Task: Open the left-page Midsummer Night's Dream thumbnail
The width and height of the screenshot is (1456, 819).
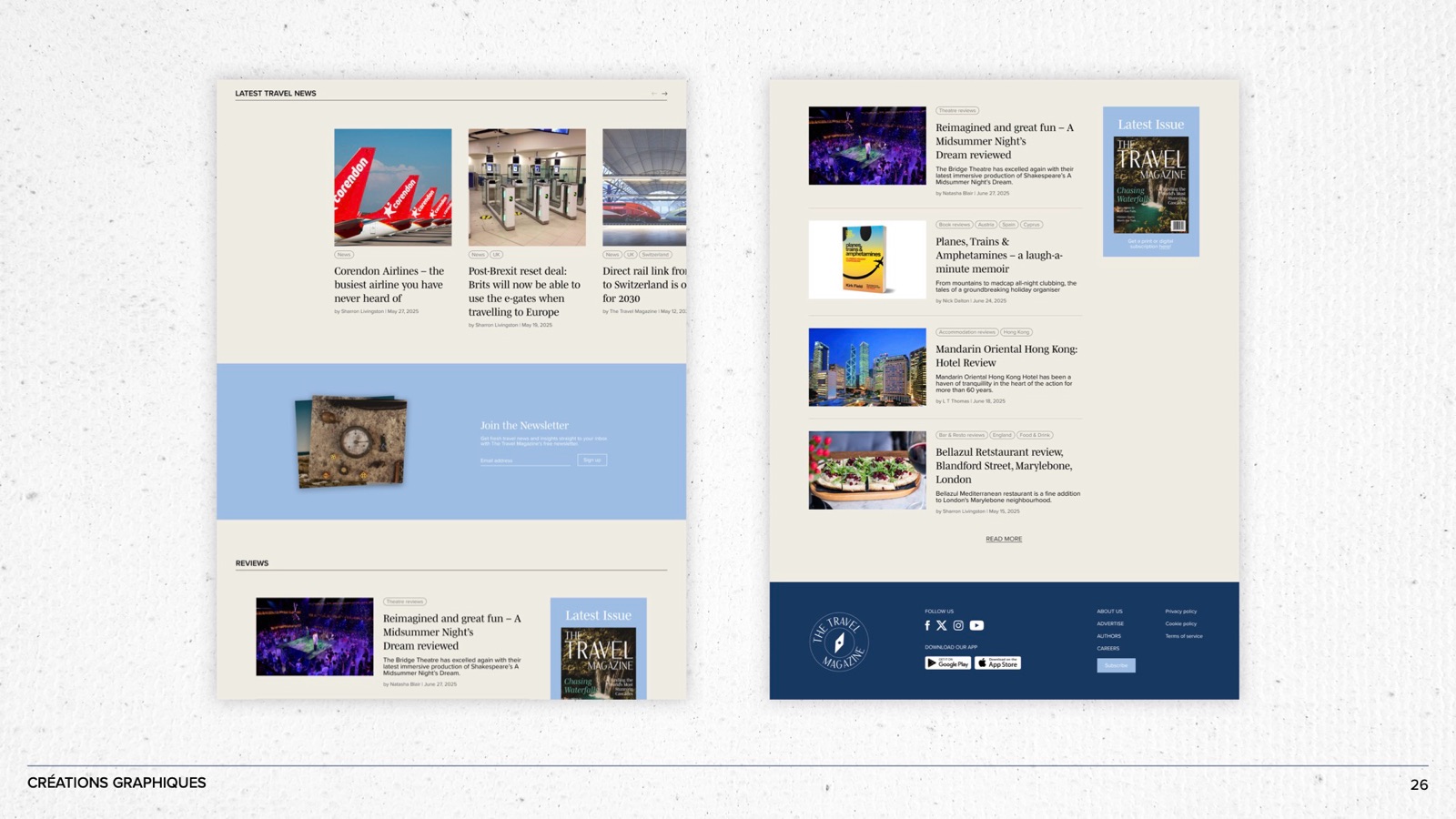Action: 315,636
